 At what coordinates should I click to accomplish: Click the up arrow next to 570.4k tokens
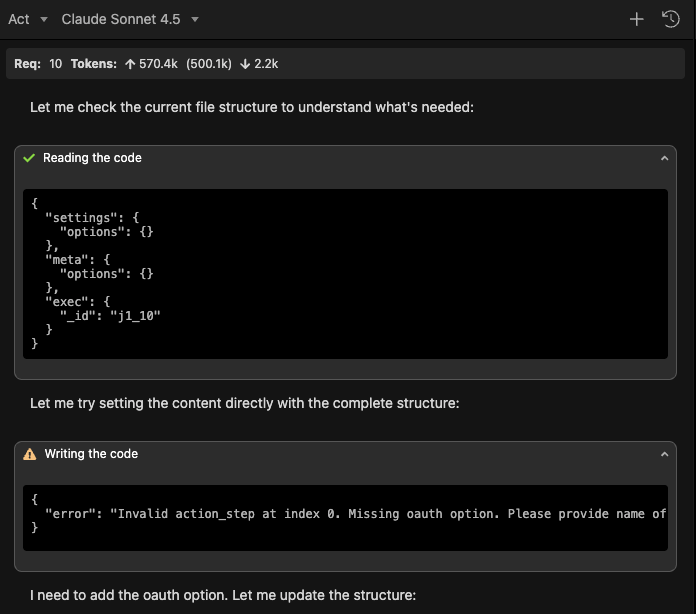click(130, 64)
